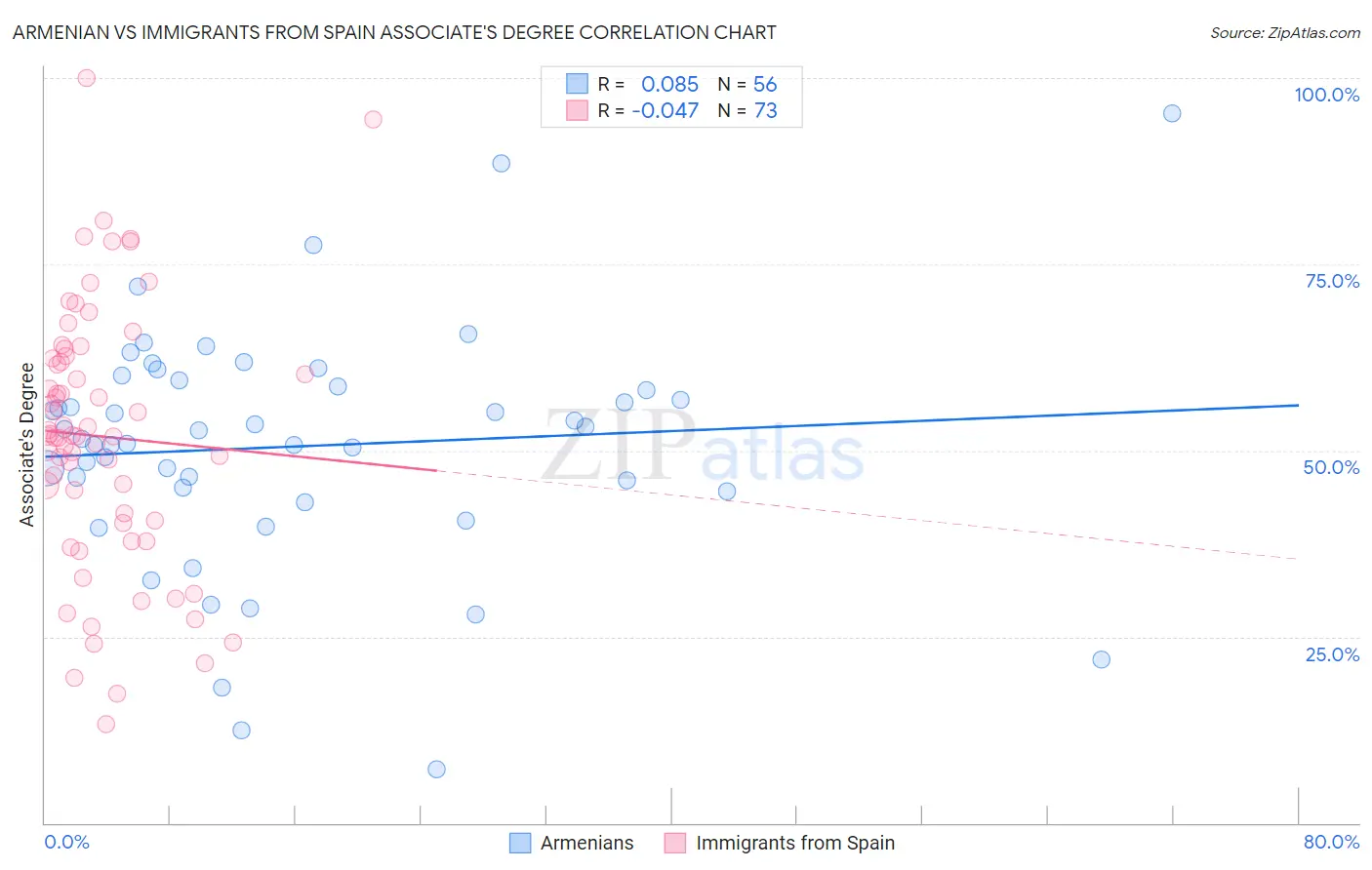The image size is (1372, 870).
Task: Click the pink swatch beside R = -0.047
Action: [x=578, y=110]
